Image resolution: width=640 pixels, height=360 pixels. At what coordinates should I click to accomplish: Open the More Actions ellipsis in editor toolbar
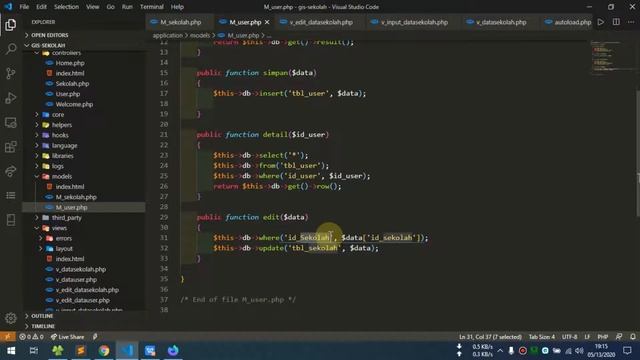coord(631,22)
